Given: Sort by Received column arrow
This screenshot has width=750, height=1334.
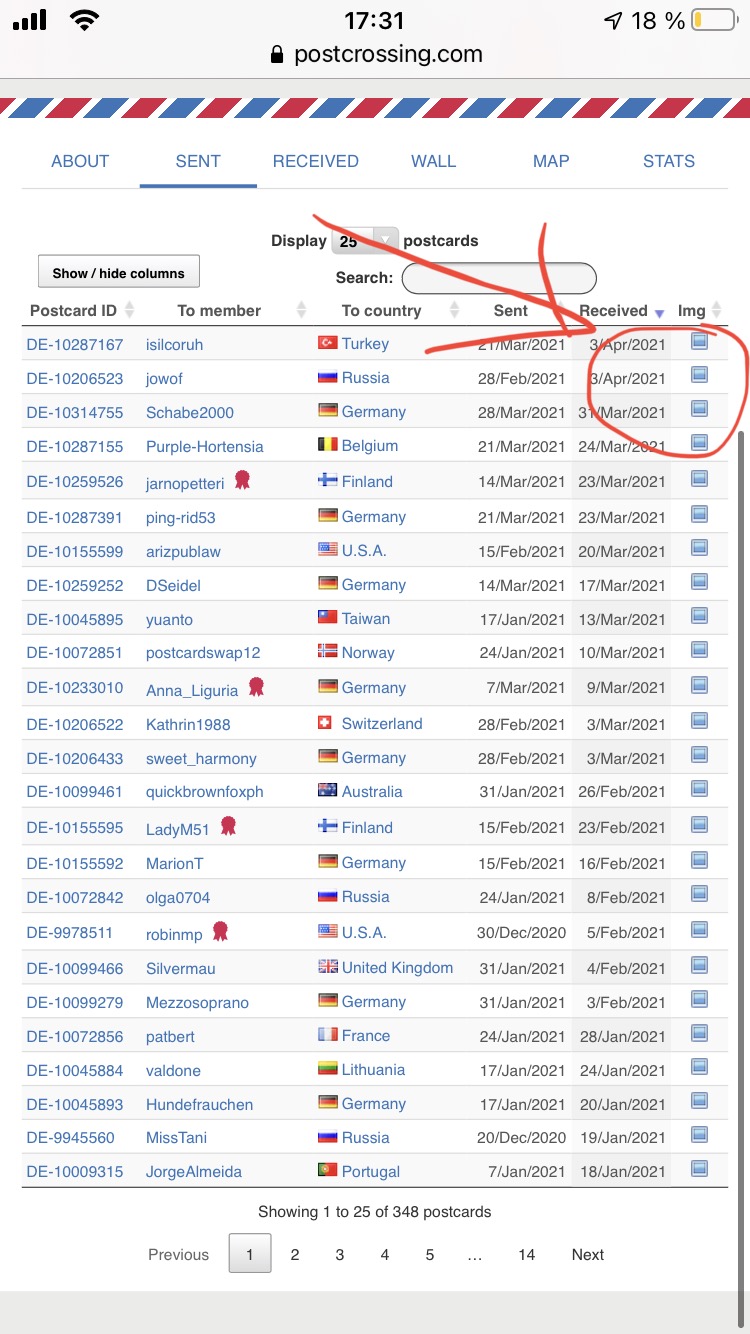Looking at the screenshot, I should (x=659, y=312).
